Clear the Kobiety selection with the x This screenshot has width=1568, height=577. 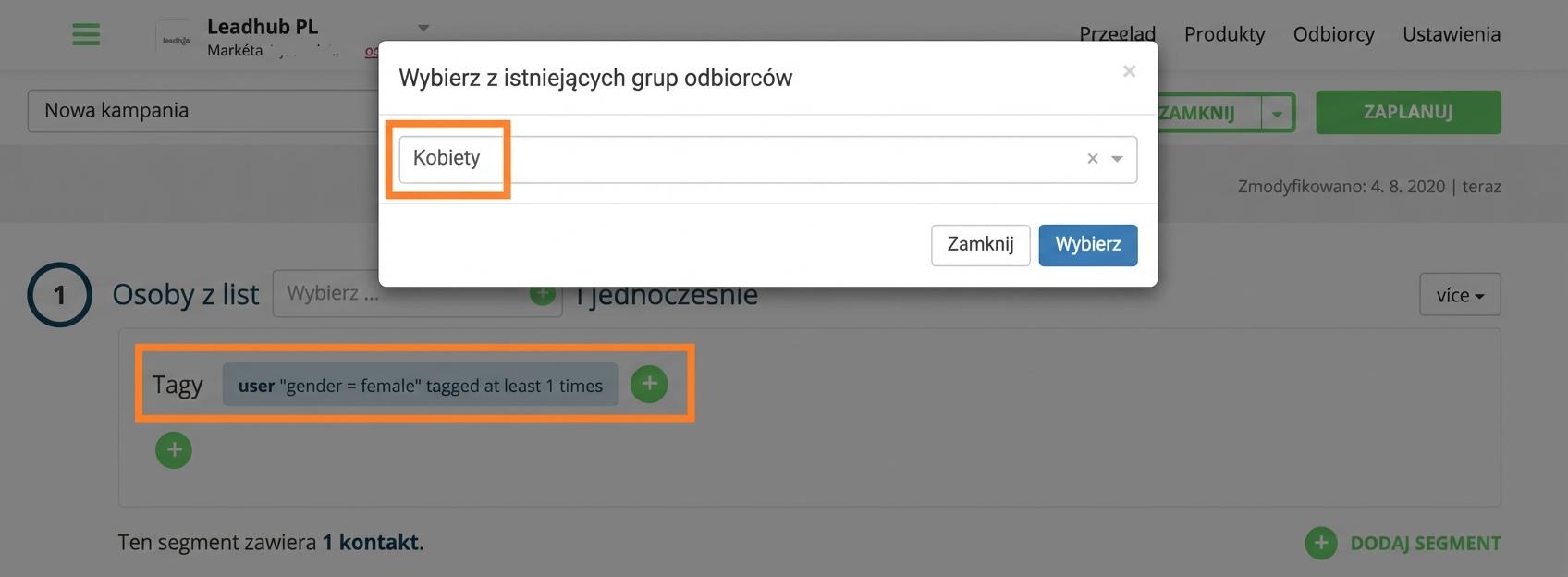point(1093,159)
